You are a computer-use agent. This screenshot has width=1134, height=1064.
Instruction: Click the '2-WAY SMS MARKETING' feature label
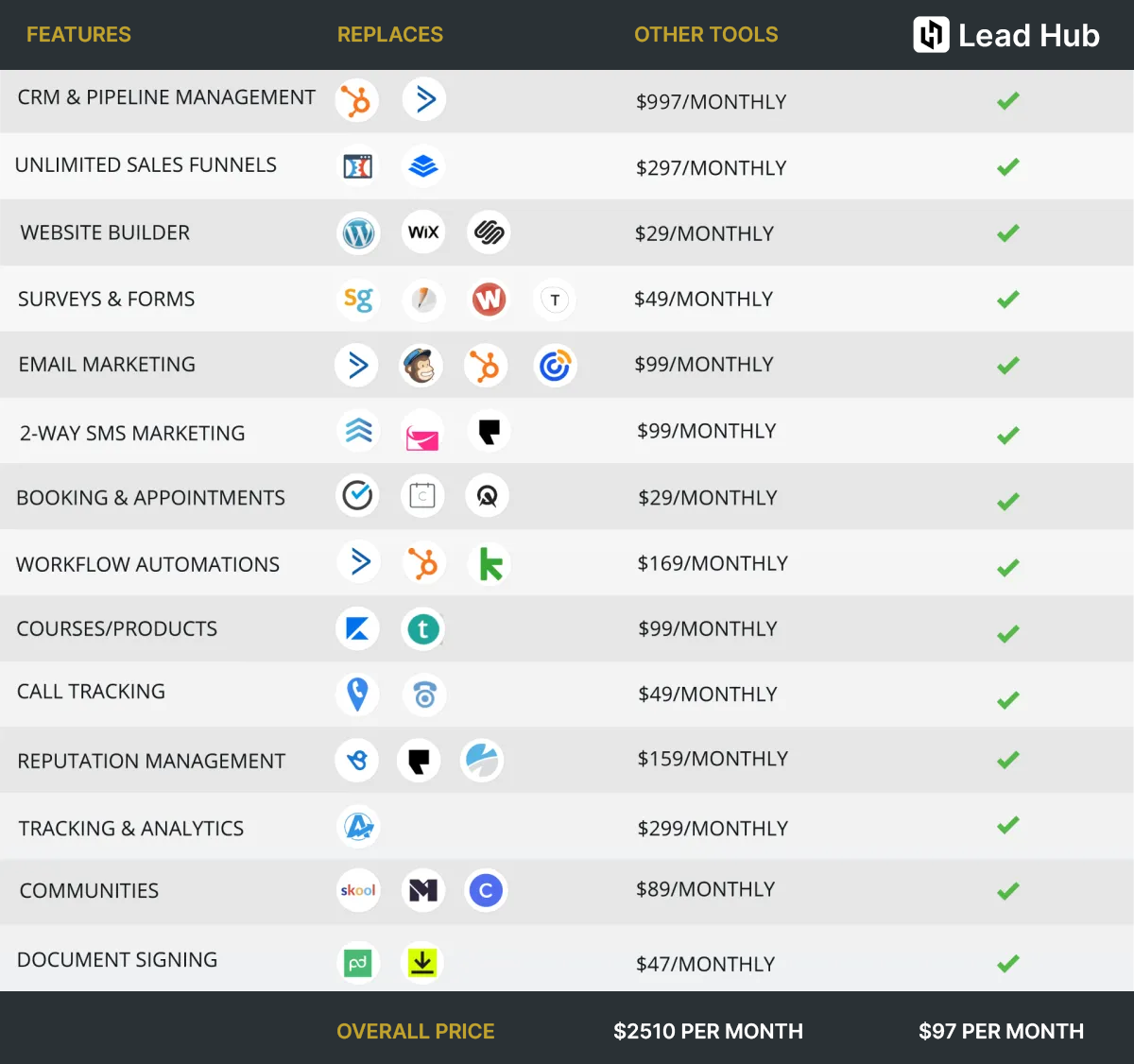(132, 433)
